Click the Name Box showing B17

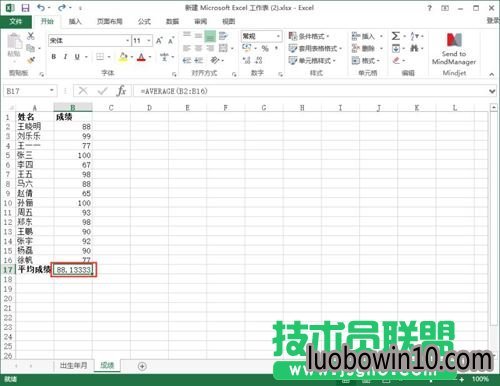coord(29,91)
